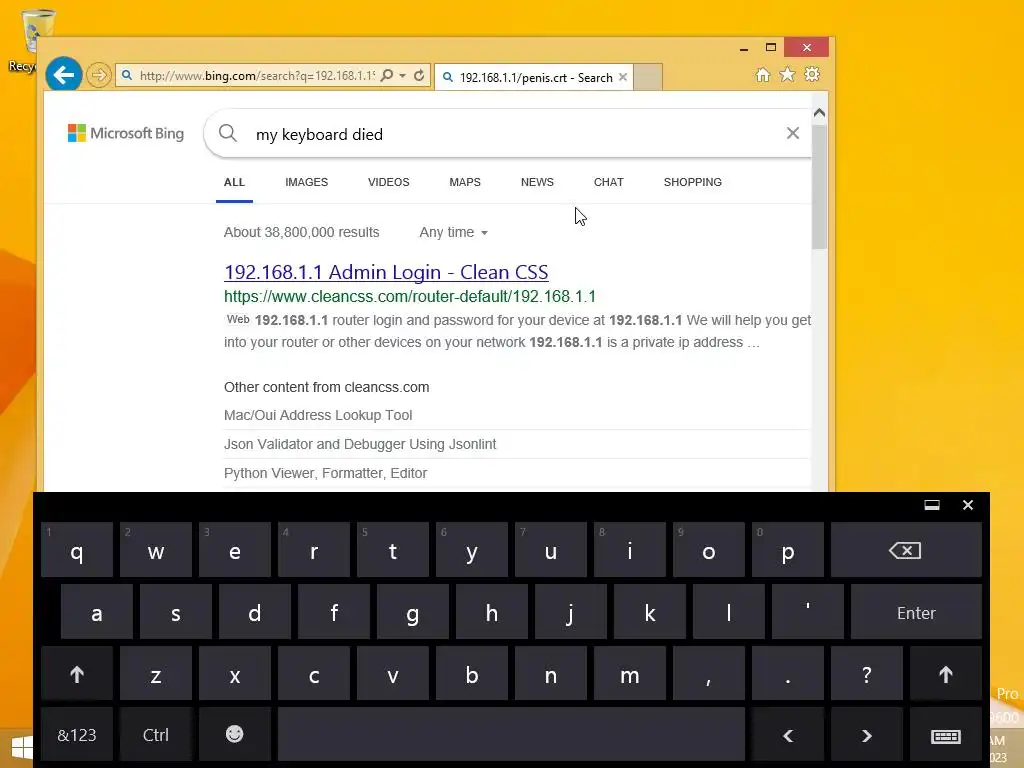
Task: Click the page scrollbar up arrow
Action: pos(820,113)
